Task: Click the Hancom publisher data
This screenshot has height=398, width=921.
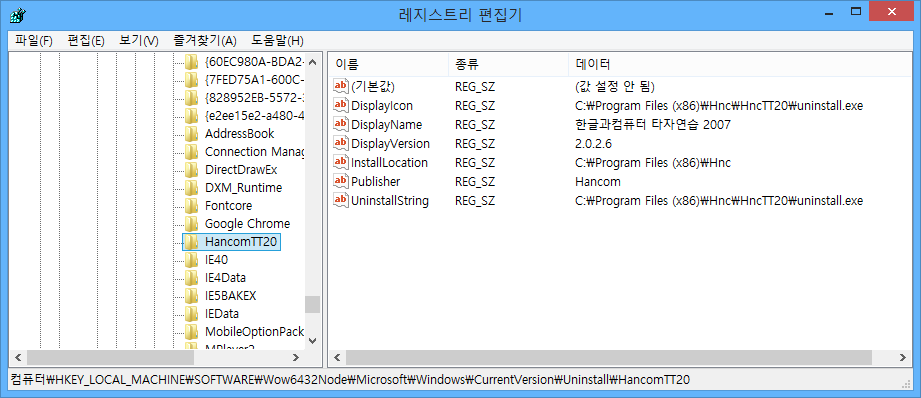Action: (598, 181)
